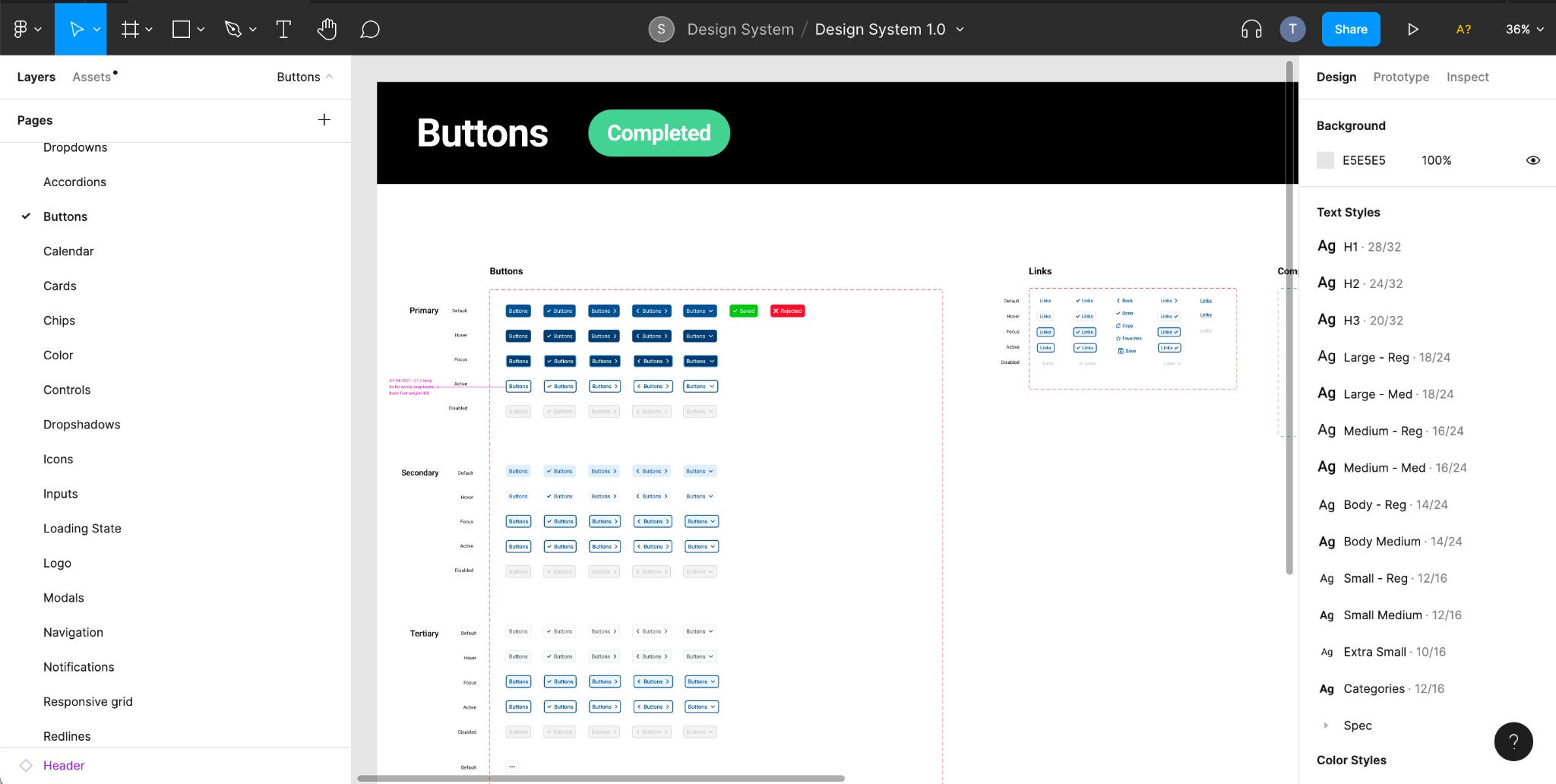The image size is (1556, 784).
Task: Open the Comment tool
Action: pos(369,29)
